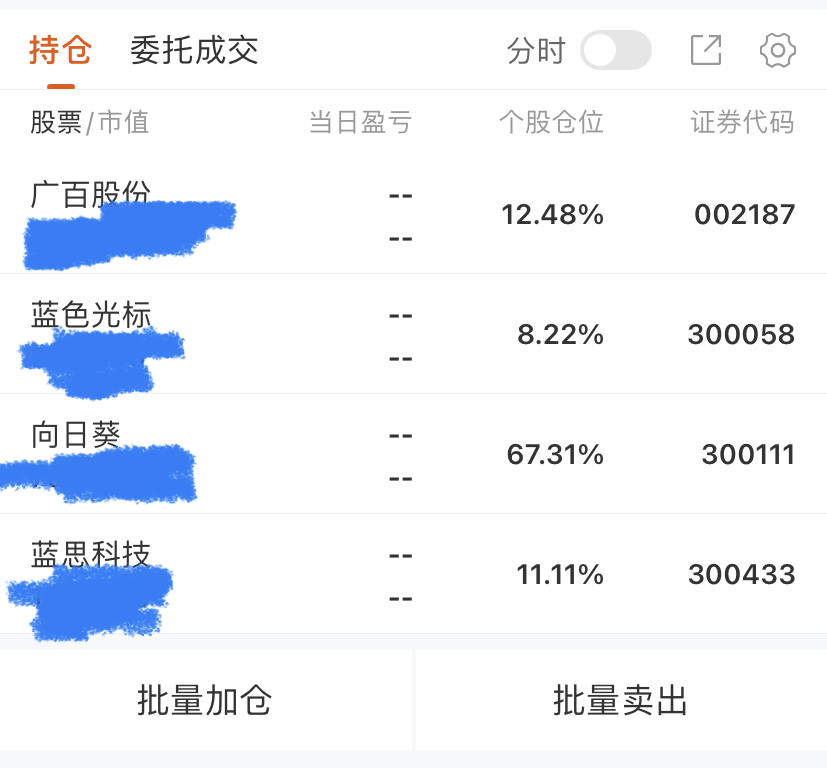
Task: Open the share/export icon
Action: [705, 50]
